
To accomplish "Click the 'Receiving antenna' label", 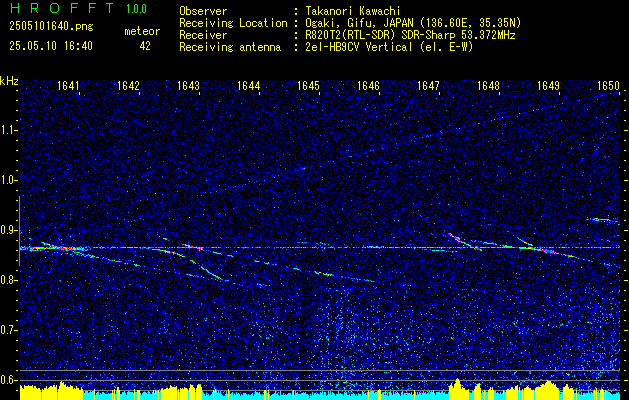I will click(x=230, y=47).
